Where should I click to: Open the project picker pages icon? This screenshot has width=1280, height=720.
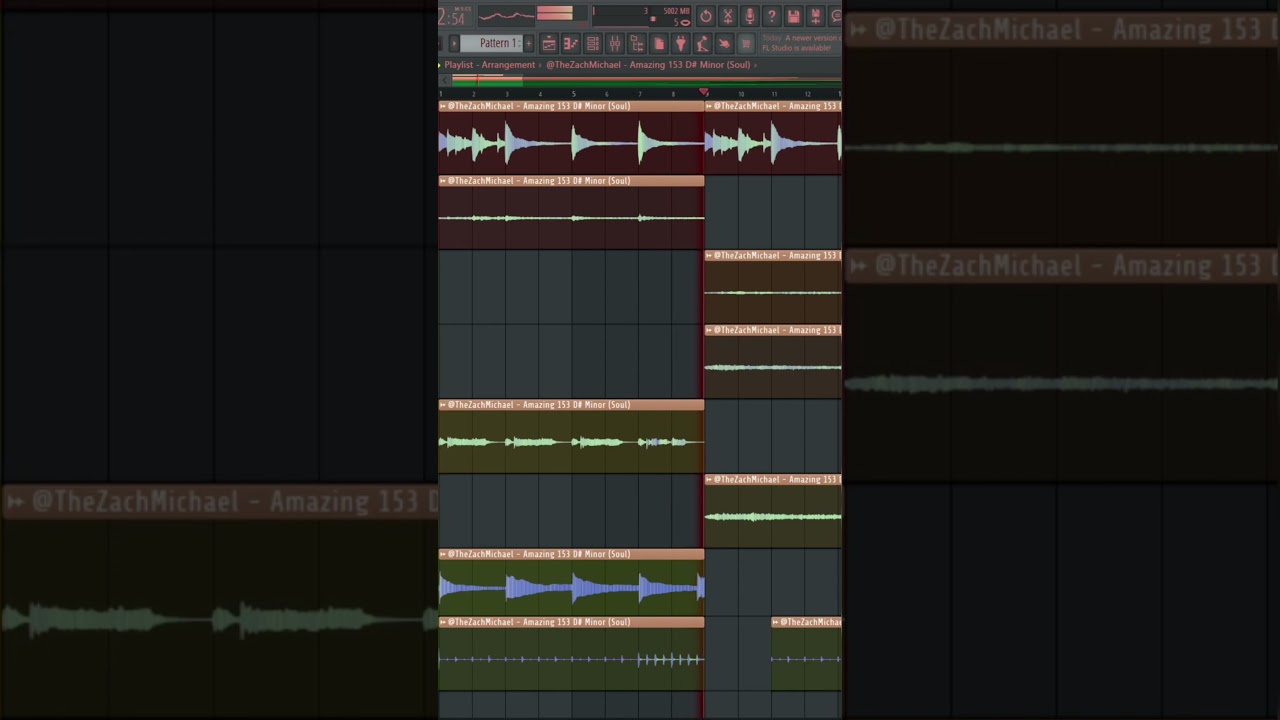click(x=659, y=44)
